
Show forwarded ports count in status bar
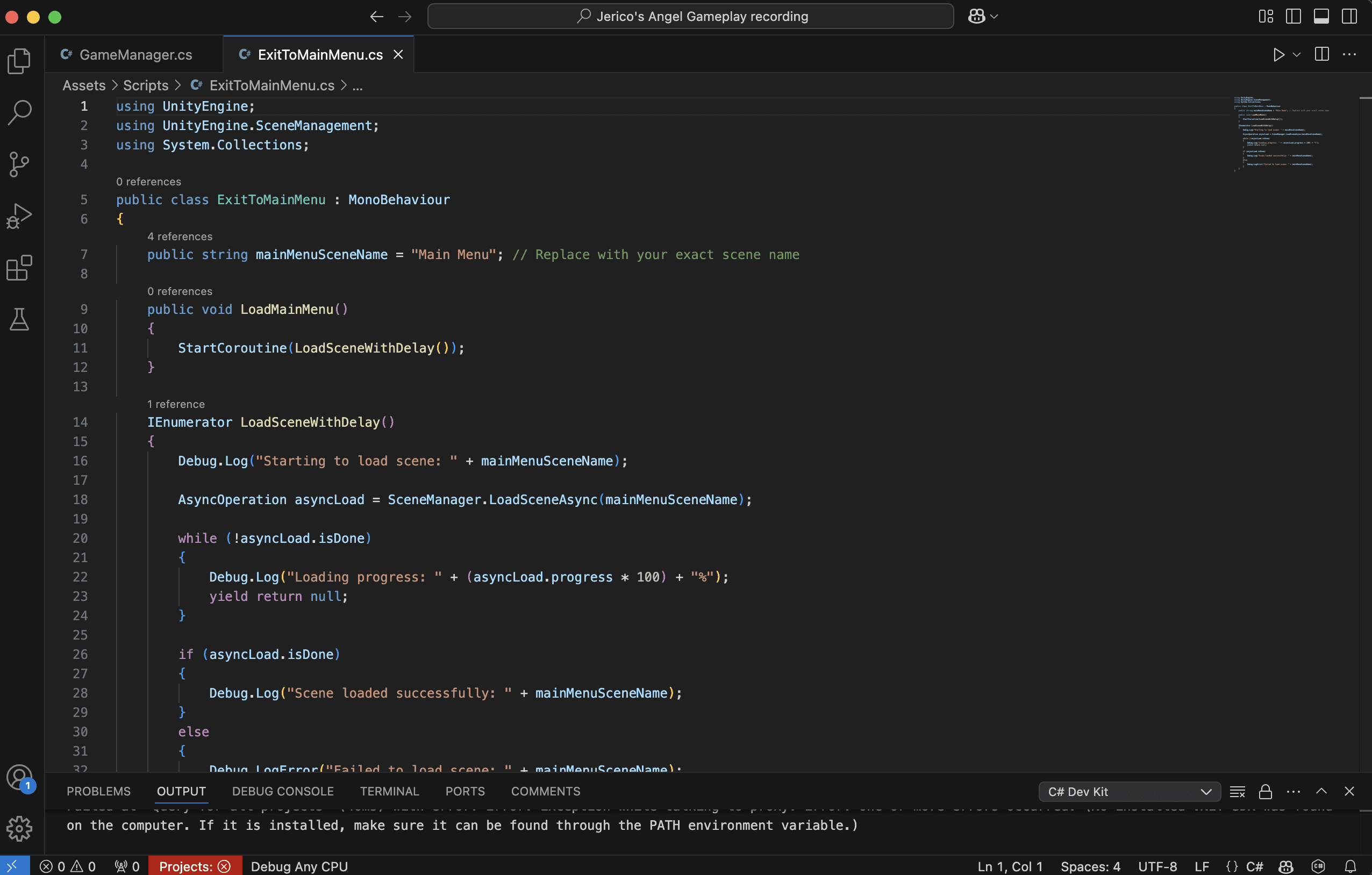pos(127,866)
